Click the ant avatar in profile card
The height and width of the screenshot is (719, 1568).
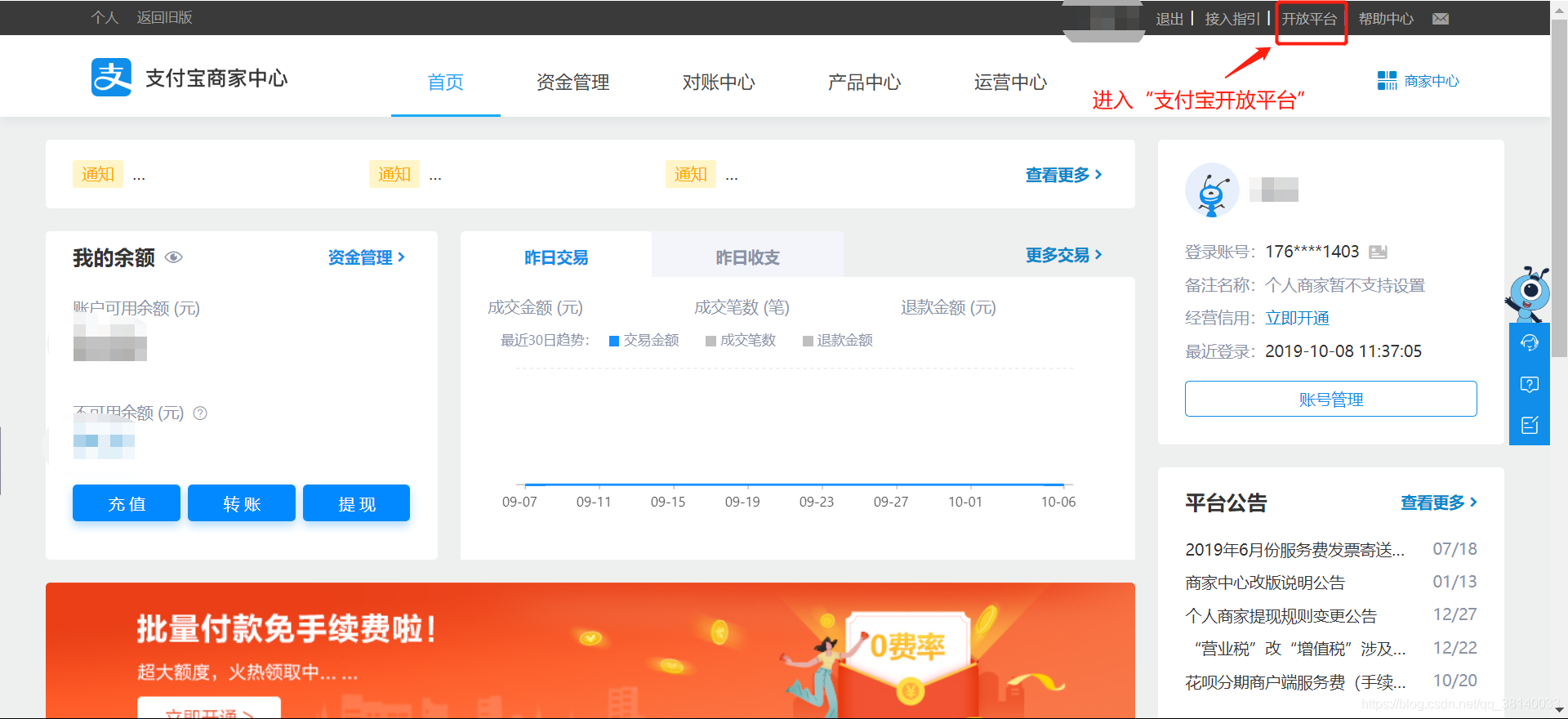(x=1212, y=190)
